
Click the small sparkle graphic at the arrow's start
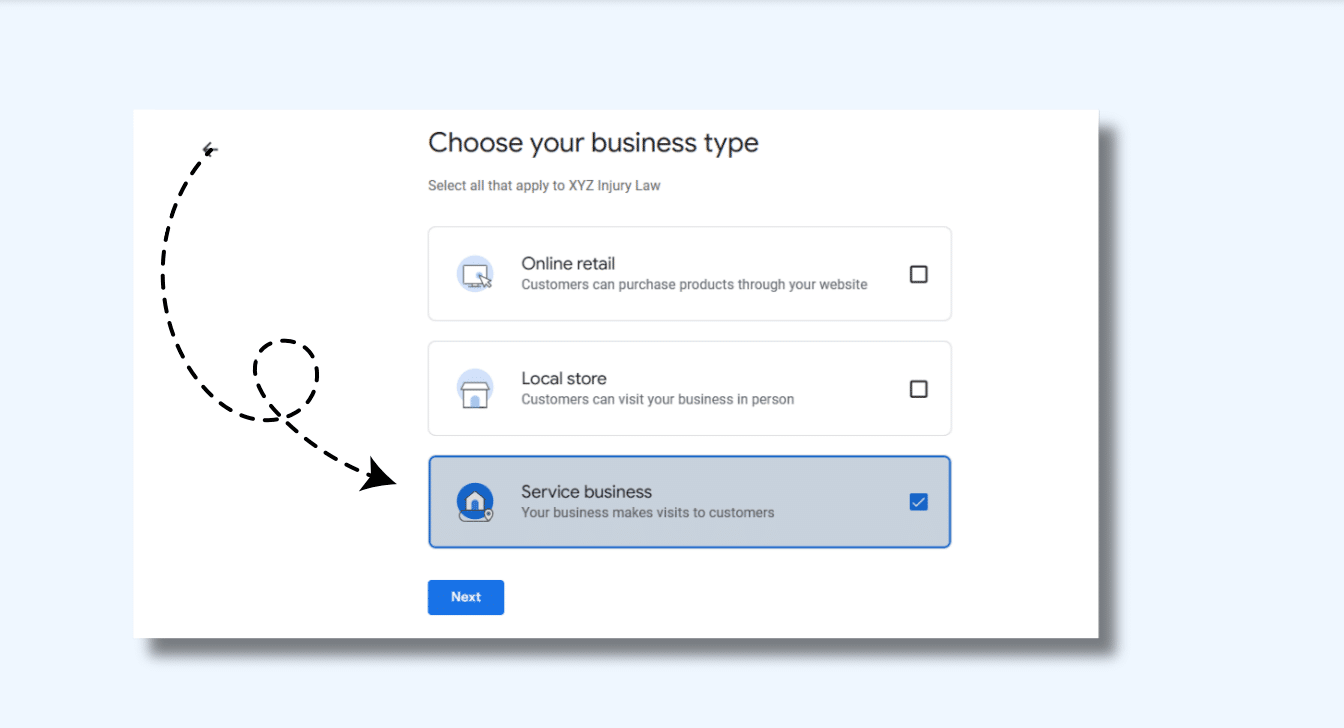coord(208,148)
